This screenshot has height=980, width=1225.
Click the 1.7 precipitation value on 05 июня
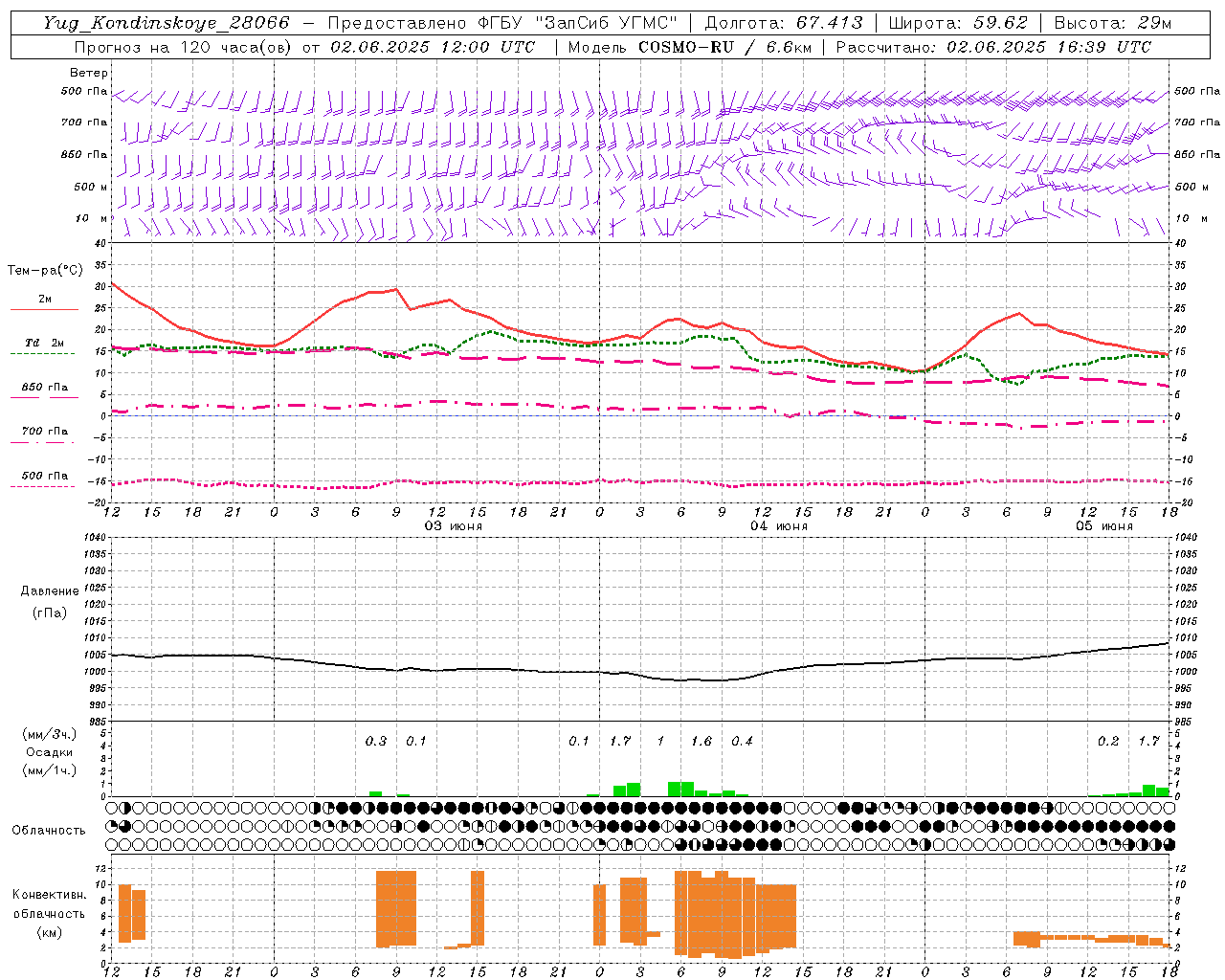1148,741
